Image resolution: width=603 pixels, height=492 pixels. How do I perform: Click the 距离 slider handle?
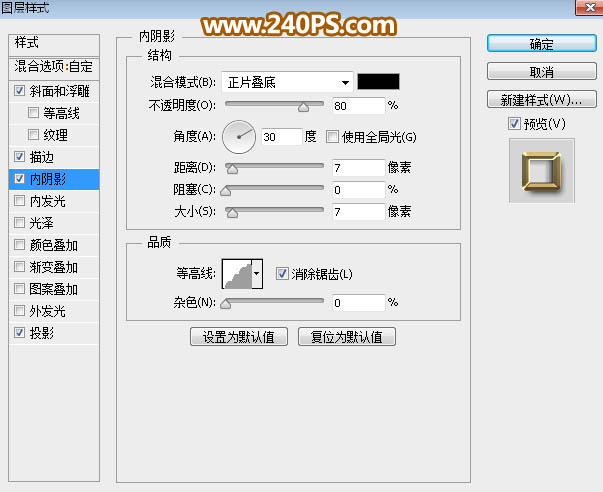232,169
